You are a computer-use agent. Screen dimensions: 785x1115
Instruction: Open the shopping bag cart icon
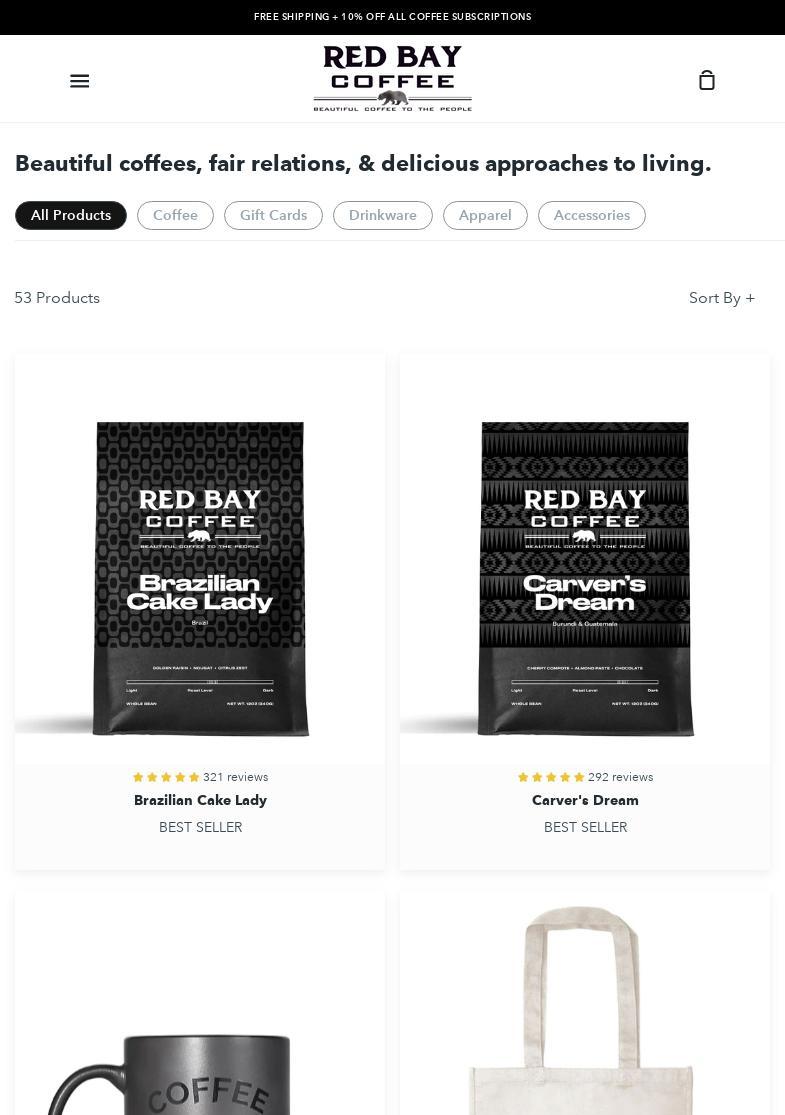coord(706,80)
